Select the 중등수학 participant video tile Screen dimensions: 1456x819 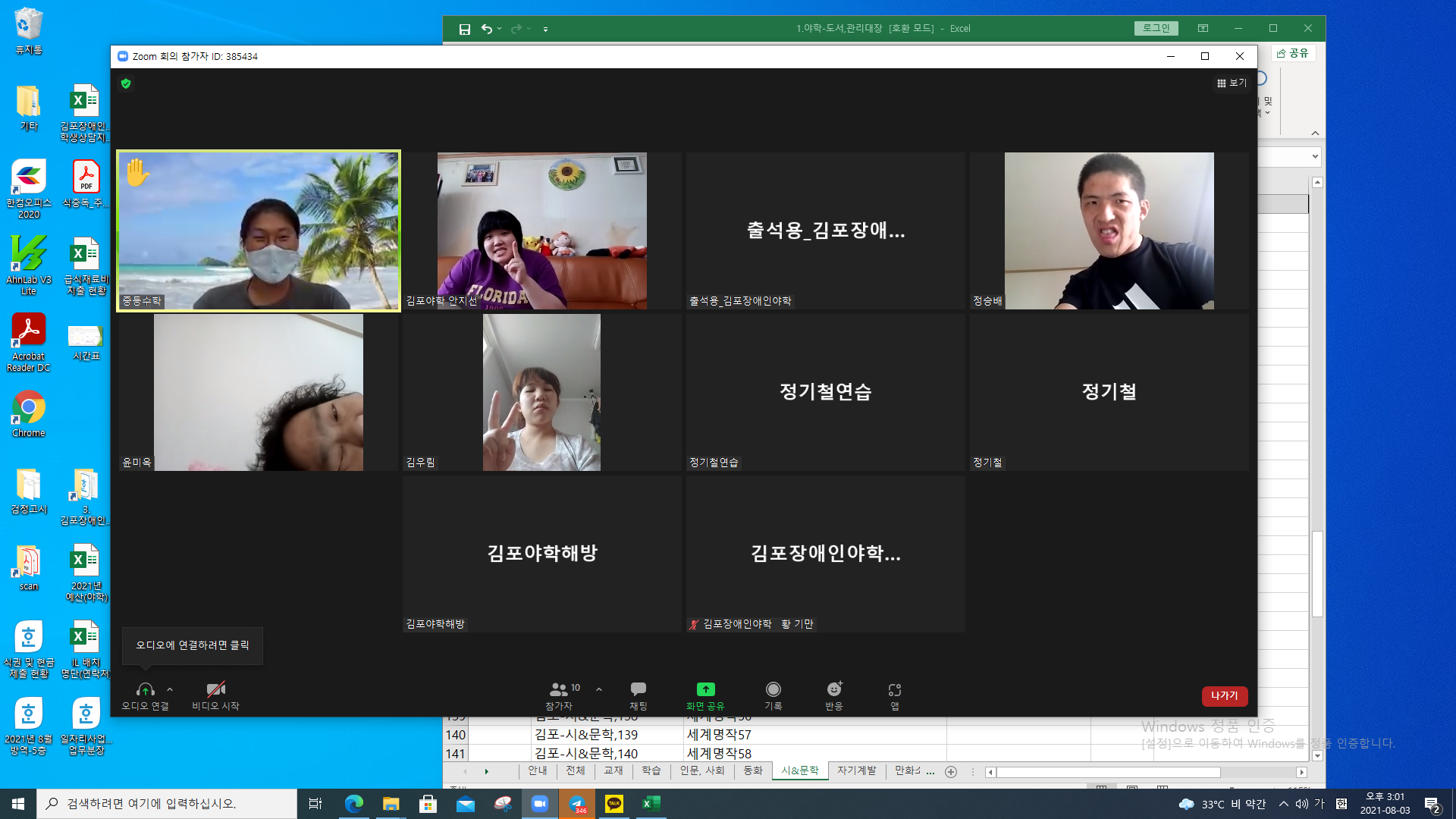point(259,231)
